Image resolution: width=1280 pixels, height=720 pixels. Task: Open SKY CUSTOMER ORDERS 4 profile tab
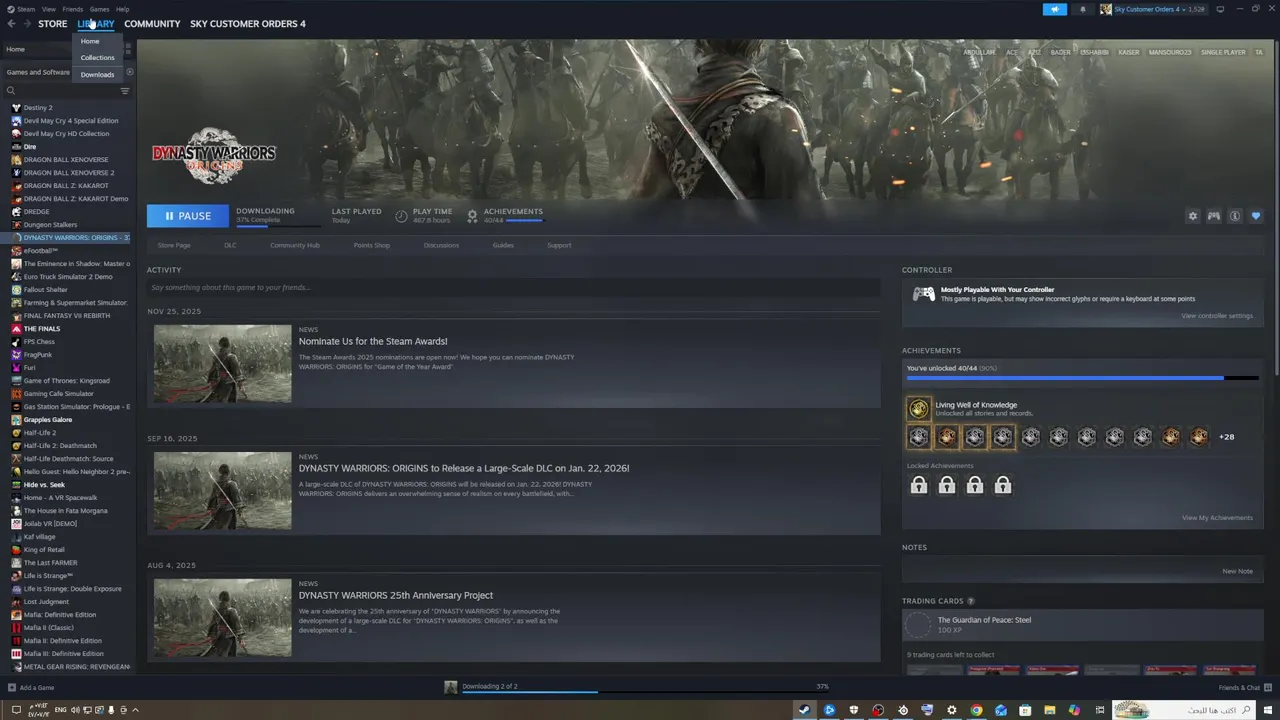[x=248, y=24]
